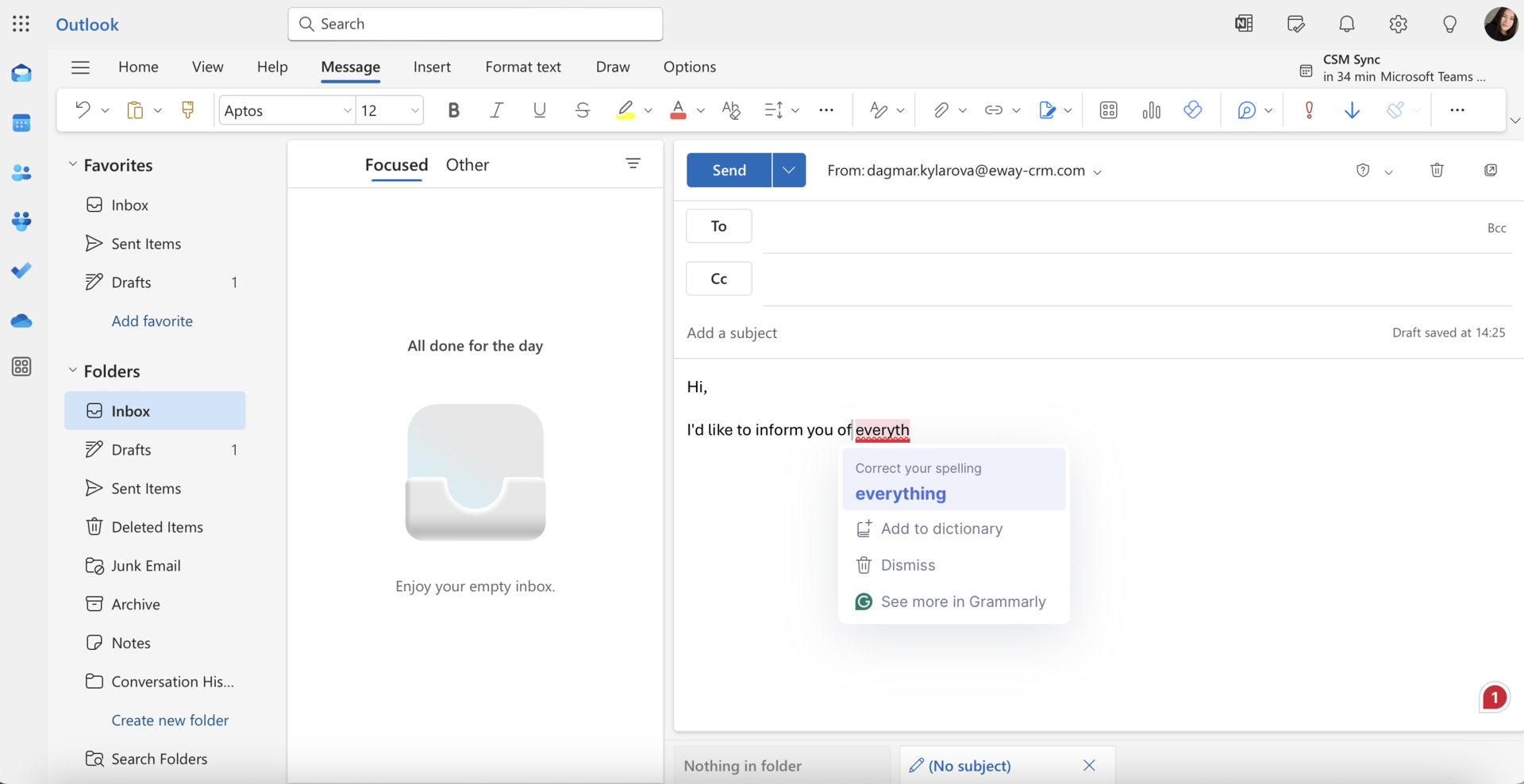
Task: Open My Day panel icon
Action: point(1295,24)
